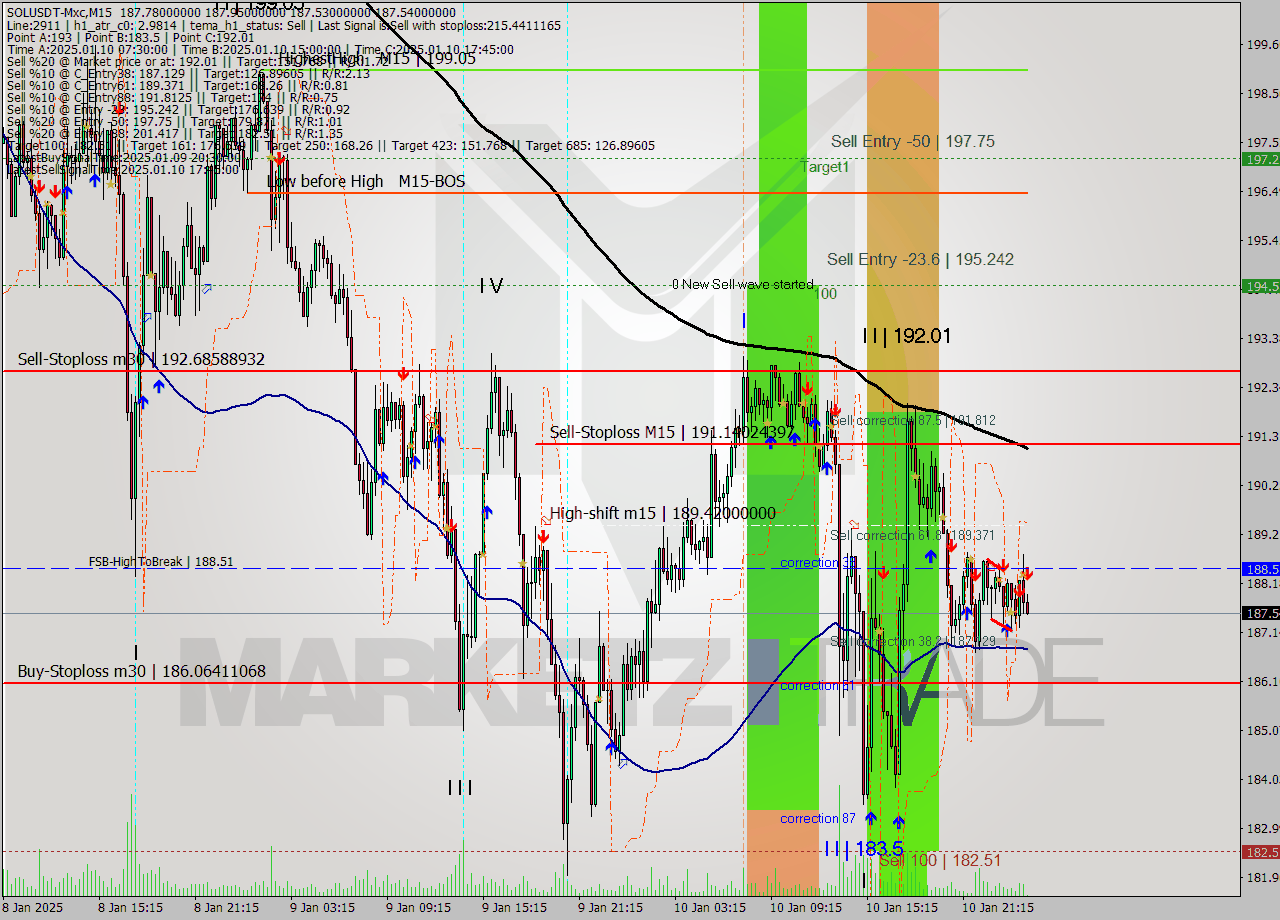Select the 181.9 price axis value
The width and height of the screenshot is (1280, 920).
click(x=1262, y=877)
